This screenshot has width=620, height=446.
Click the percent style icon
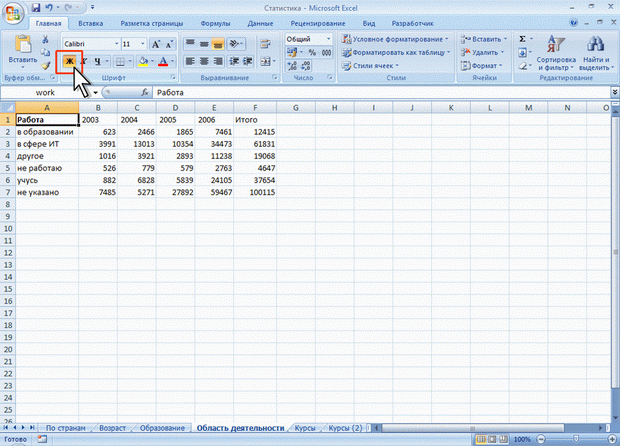[311, 52]
